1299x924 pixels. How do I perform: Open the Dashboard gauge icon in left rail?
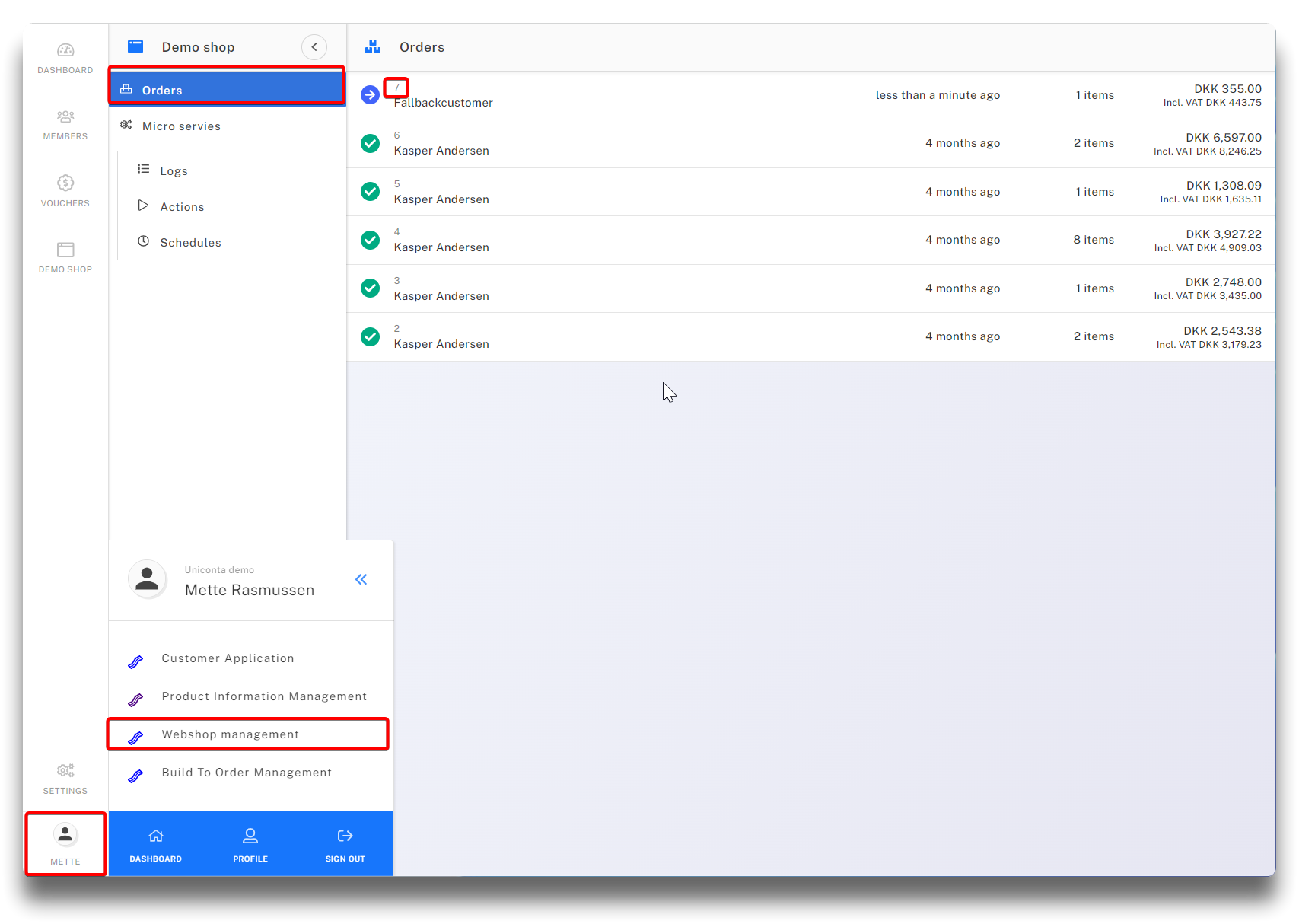point(65,50)
